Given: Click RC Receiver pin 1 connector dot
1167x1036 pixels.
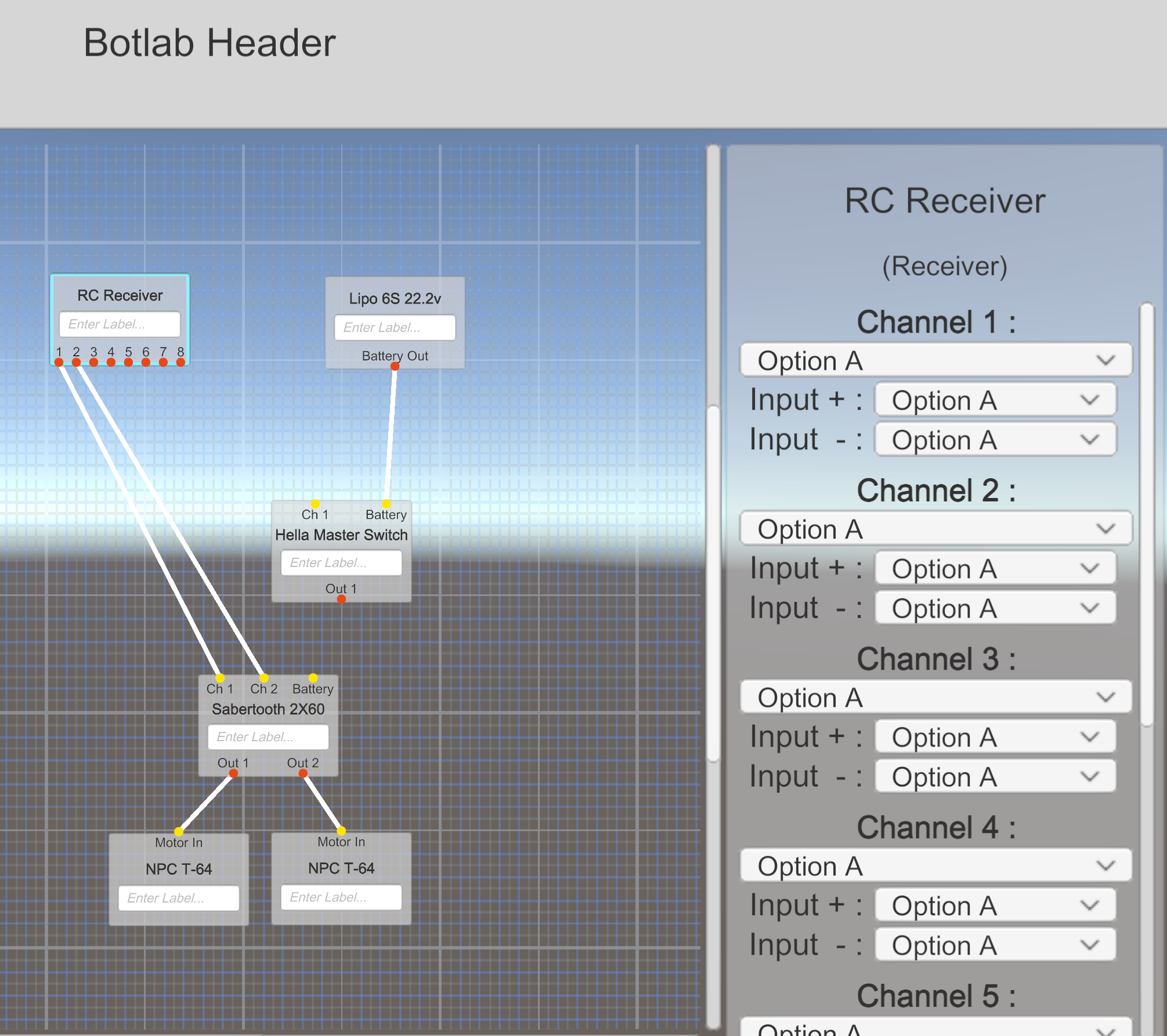Looking at the screenshot, I should (59, 362).
